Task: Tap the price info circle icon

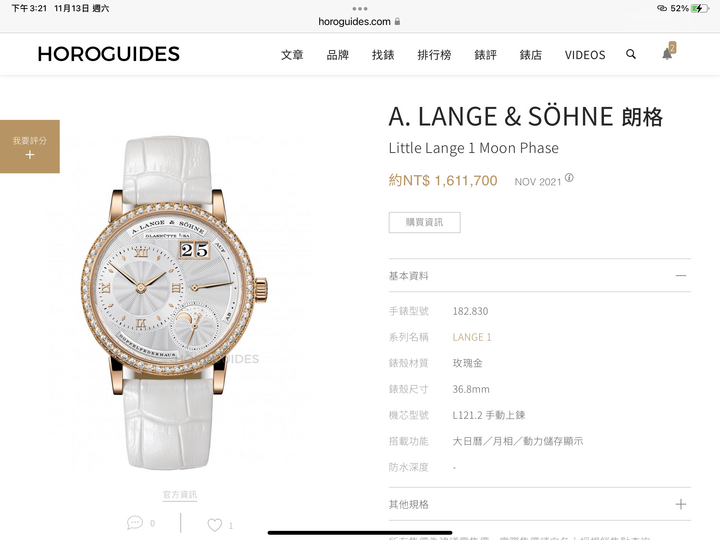Action: click(x=569, y=178)
